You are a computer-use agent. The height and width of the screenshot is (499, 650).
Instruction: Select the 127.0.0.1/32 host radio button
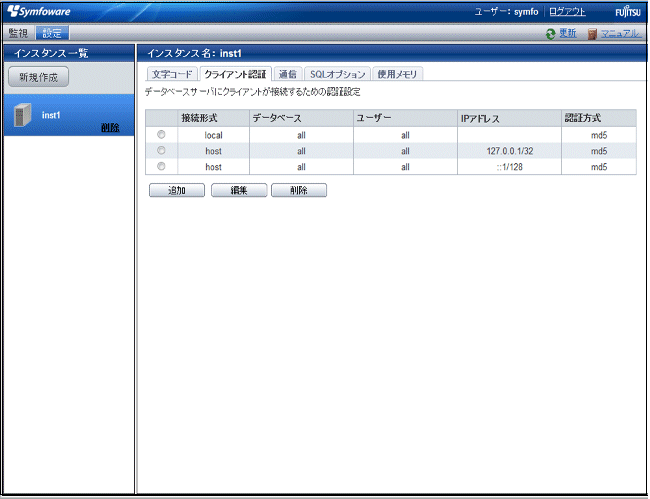click(x=161, y=150)
